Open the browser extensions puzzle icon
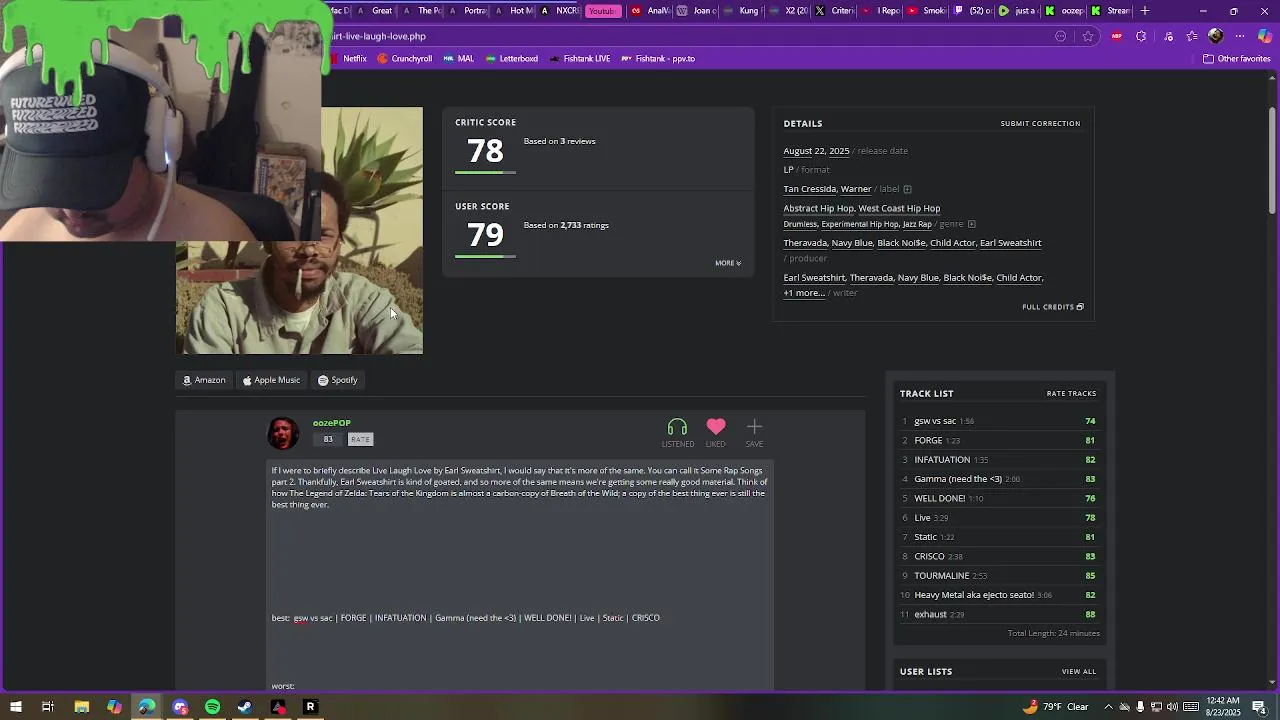The image size is (1280, 720). tap(1141, 36)
